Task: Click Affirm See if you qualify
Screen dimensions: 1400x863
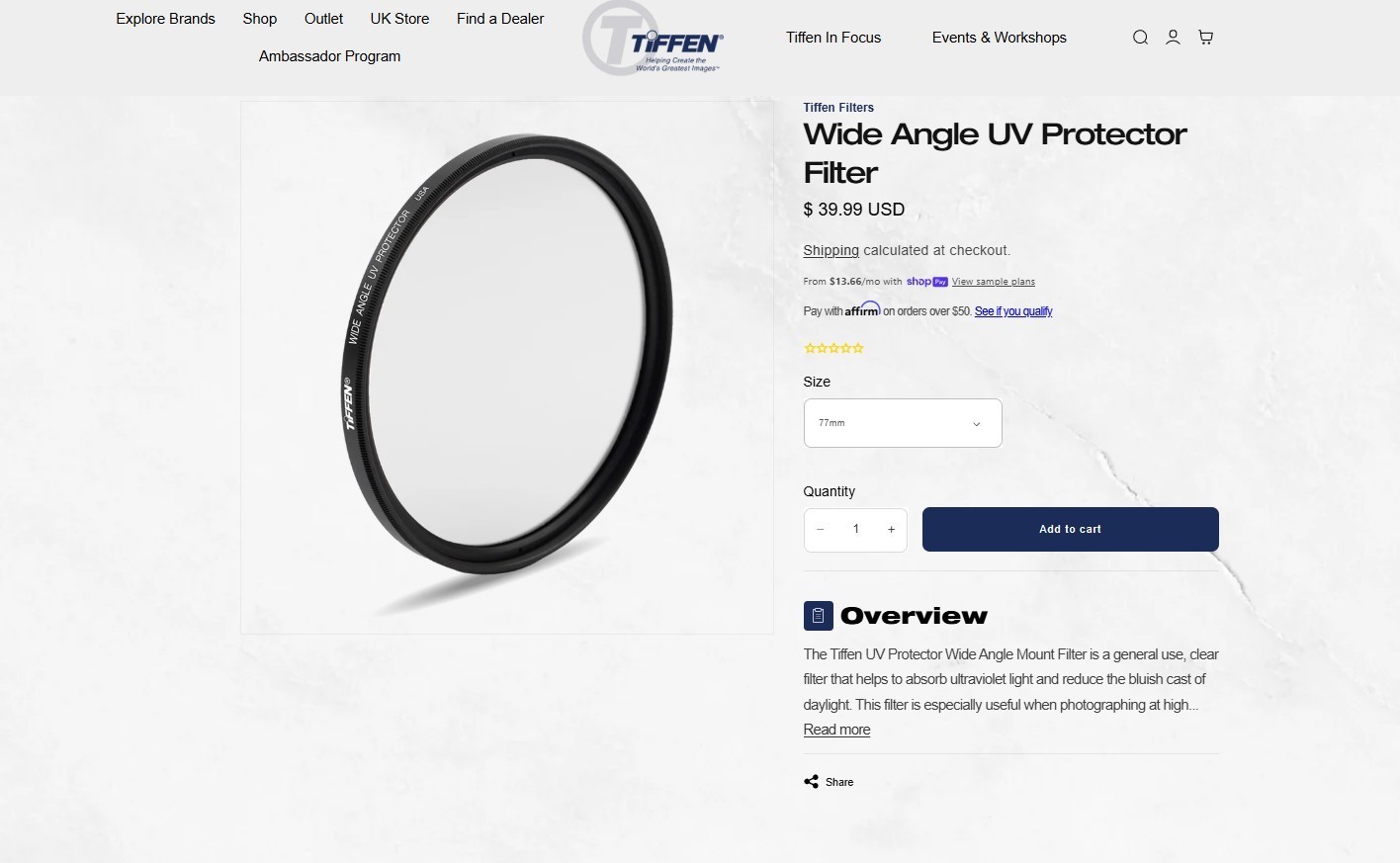Action: point(1013,311)
